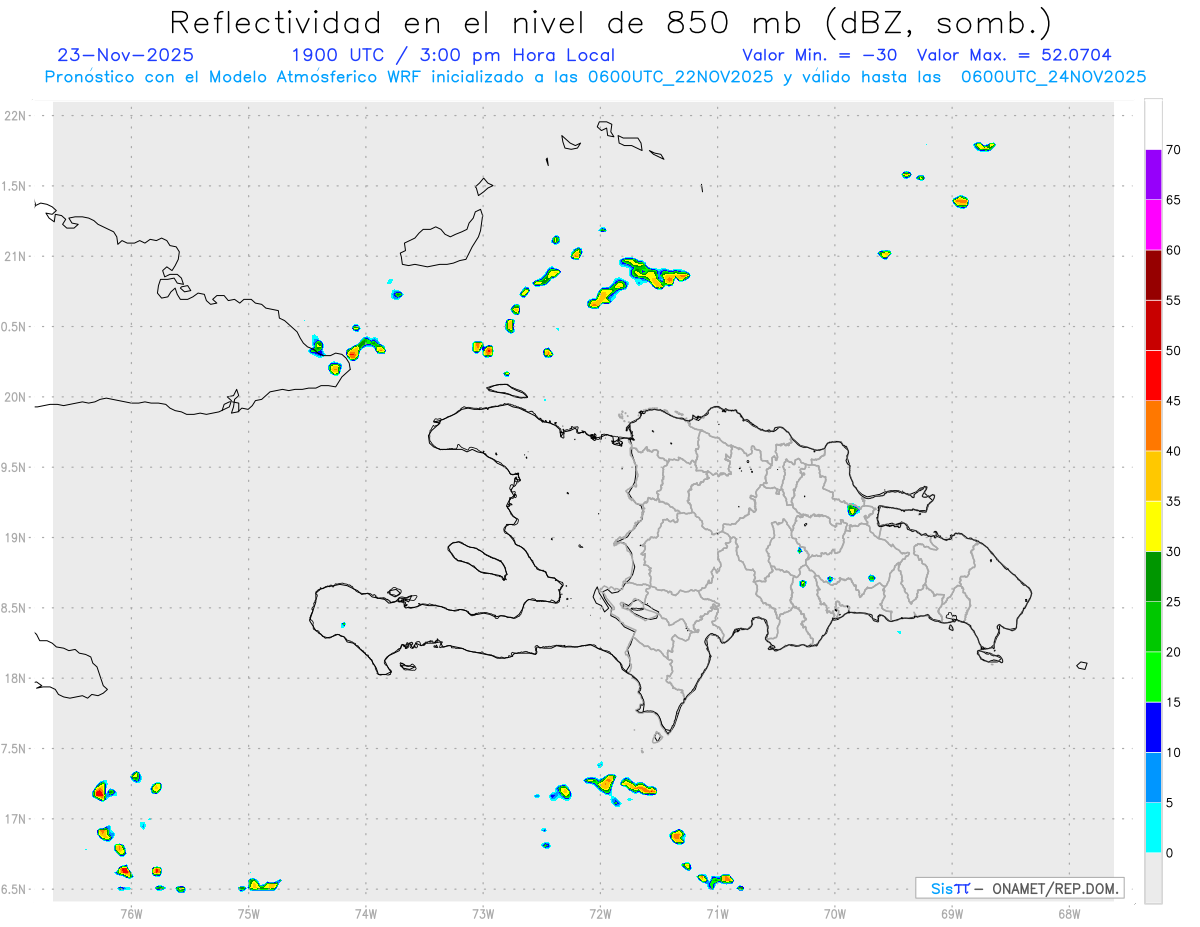
Task: Click the longitude axis label '70W'
Action: [x=835, y=912]
